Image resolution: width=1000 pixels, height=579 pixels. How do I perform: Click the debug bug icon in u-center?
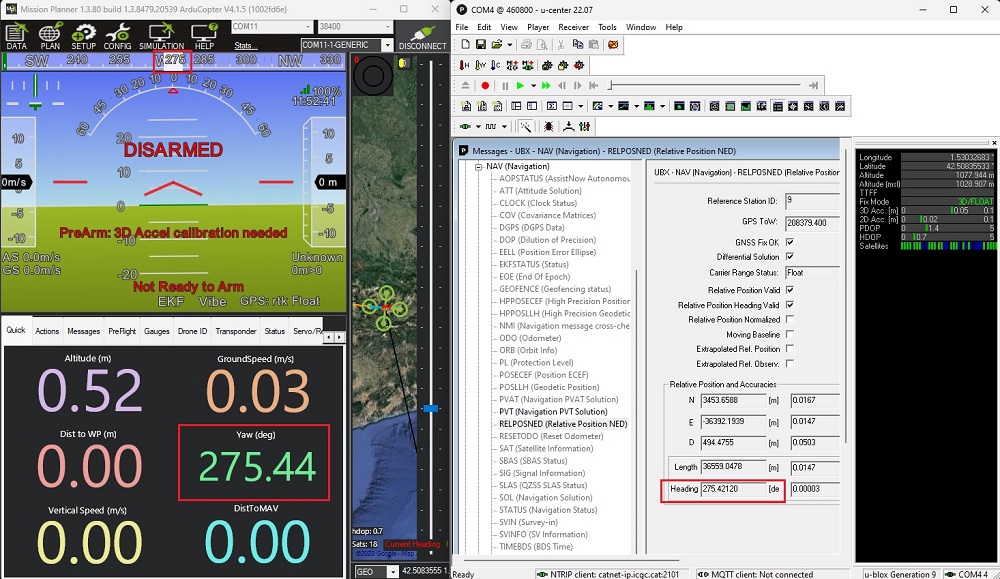click(548, 127)
